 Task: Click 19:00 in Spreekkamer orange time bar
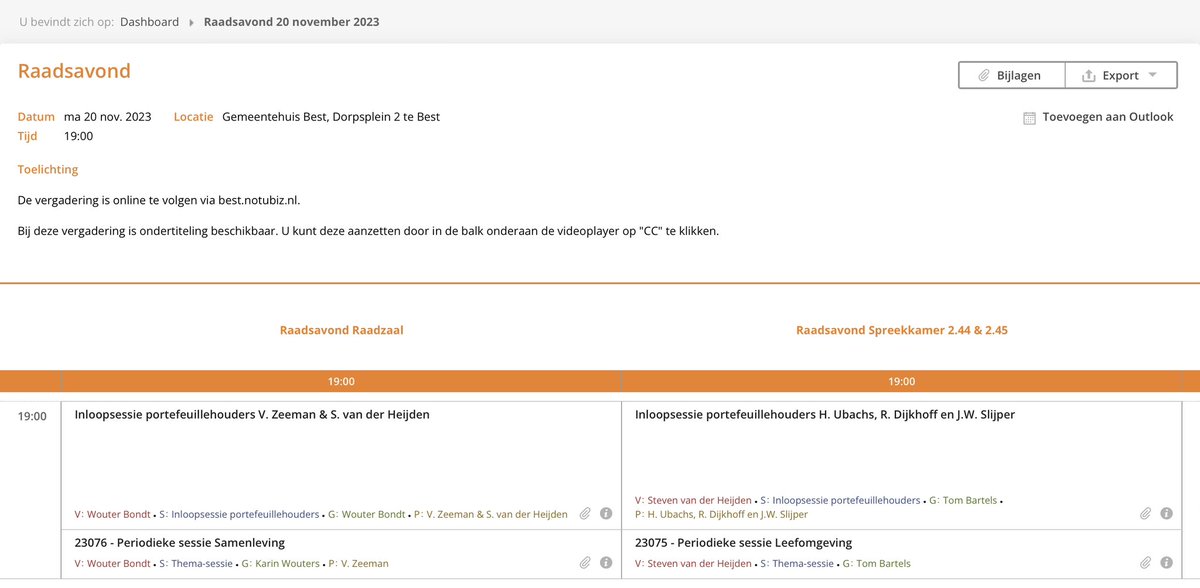pos(901,381)
